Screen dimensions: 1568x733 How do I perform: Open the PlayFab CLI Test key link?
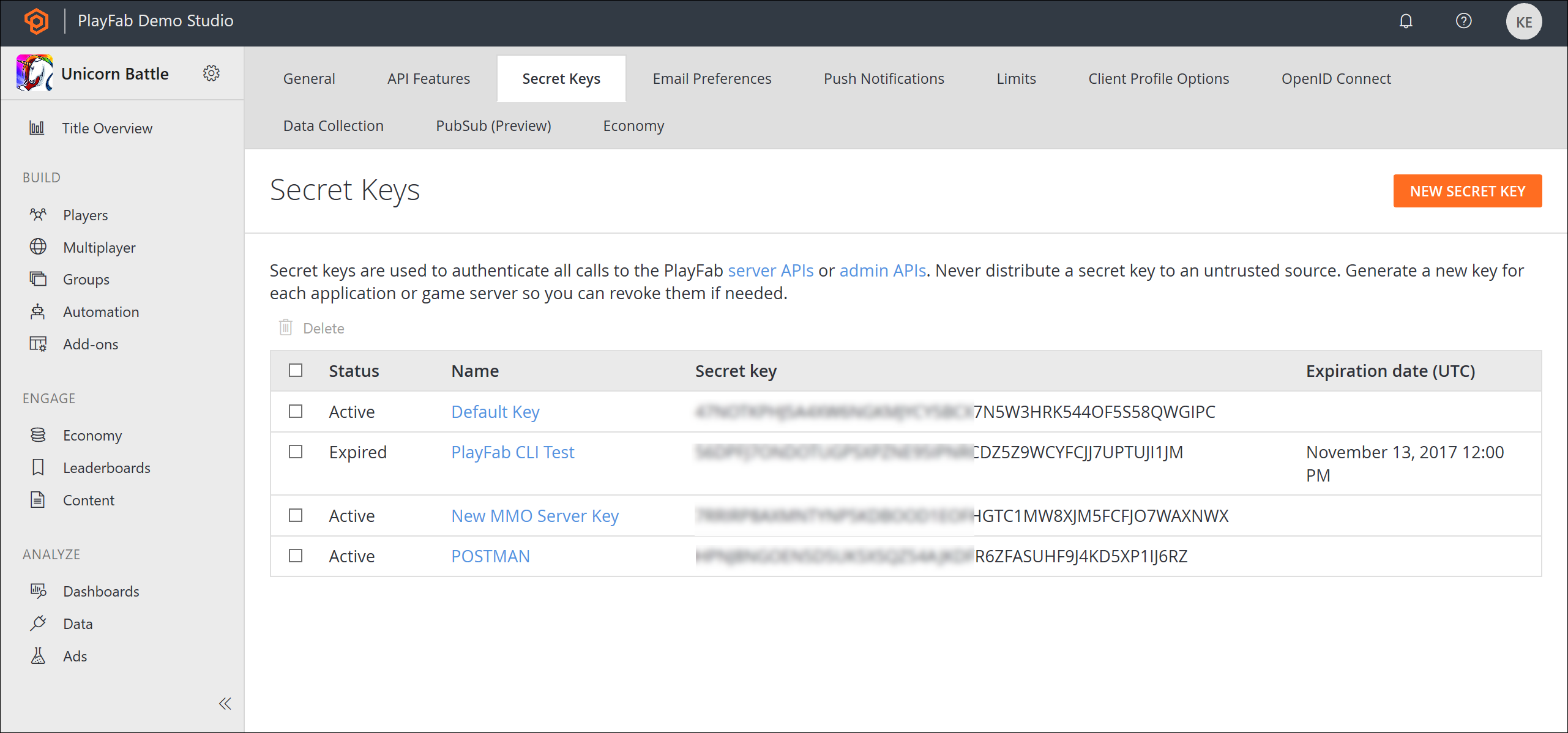point(513,452)
